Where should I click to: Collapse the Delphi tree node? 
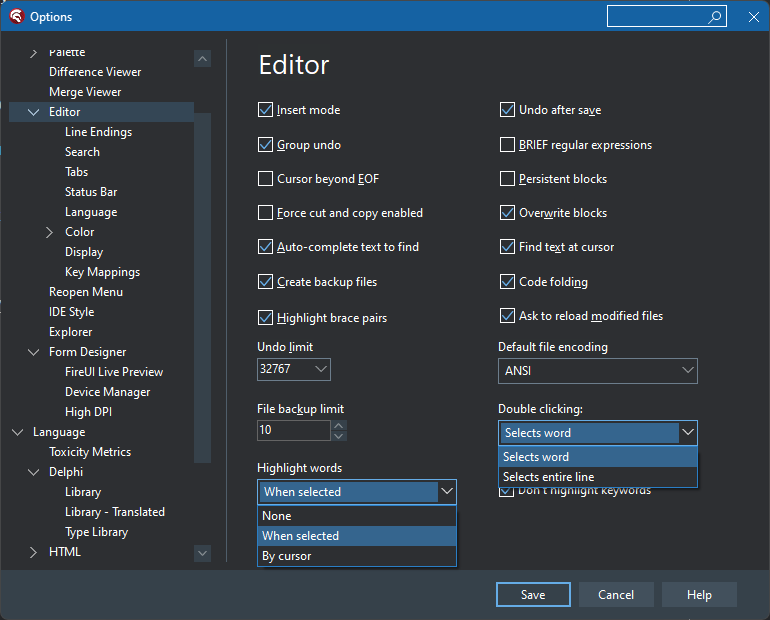[33, 472]
